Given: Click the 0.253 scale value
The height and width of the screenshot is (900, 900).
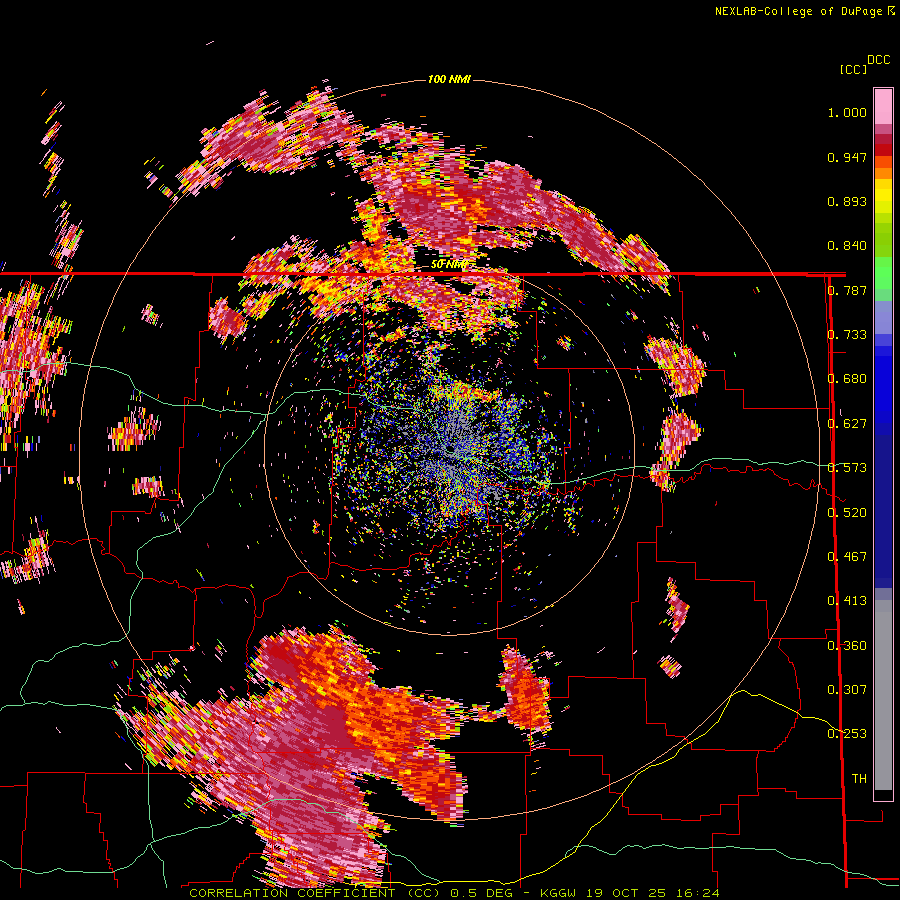Looking at the screenshot, I should (x=847, y=734).
